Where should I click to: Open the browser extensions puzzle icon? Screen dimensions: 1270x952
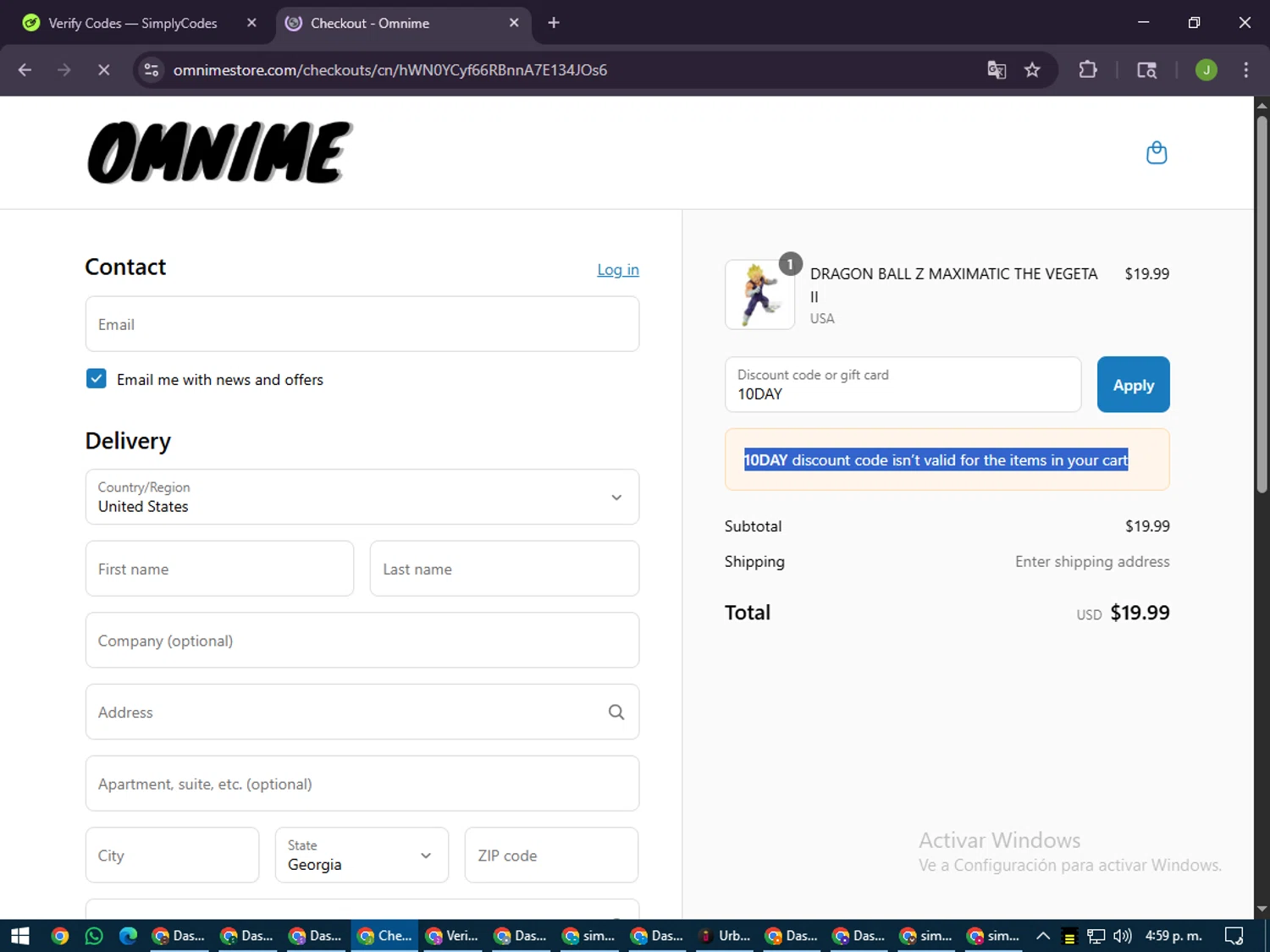click(x=1088, y=70)
